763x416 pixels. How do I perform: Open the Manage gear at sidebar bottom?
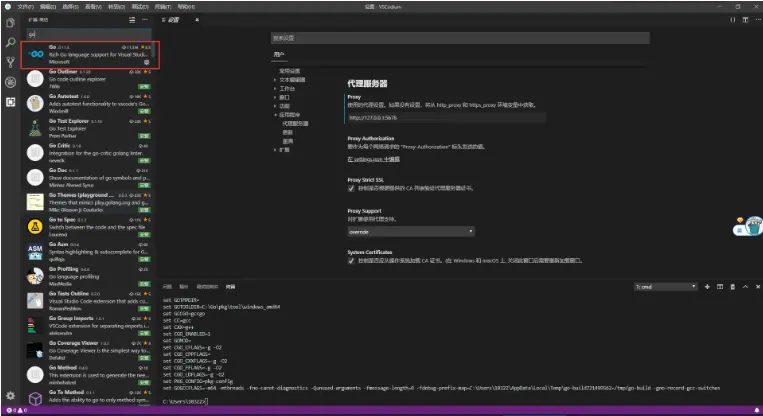pos(10,395)
